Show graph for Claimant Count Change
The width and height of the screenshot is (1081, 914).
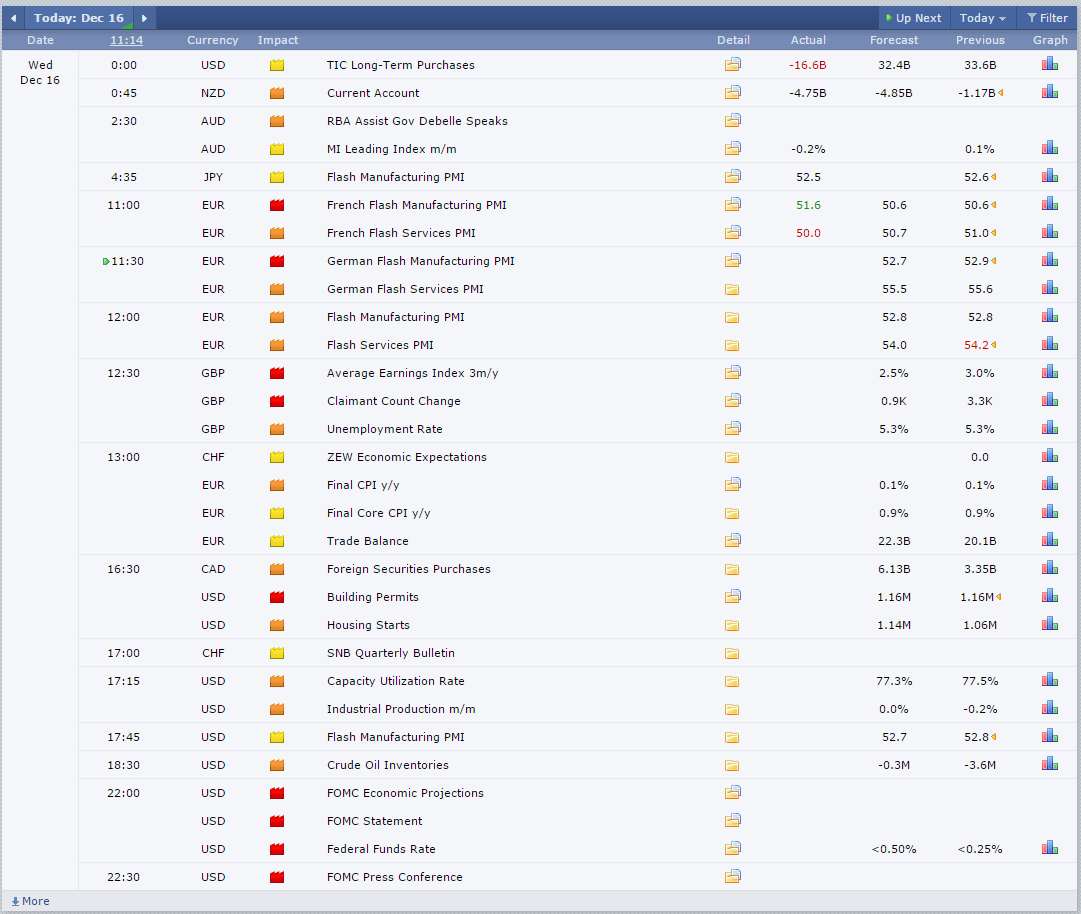tap(1049, 400)
